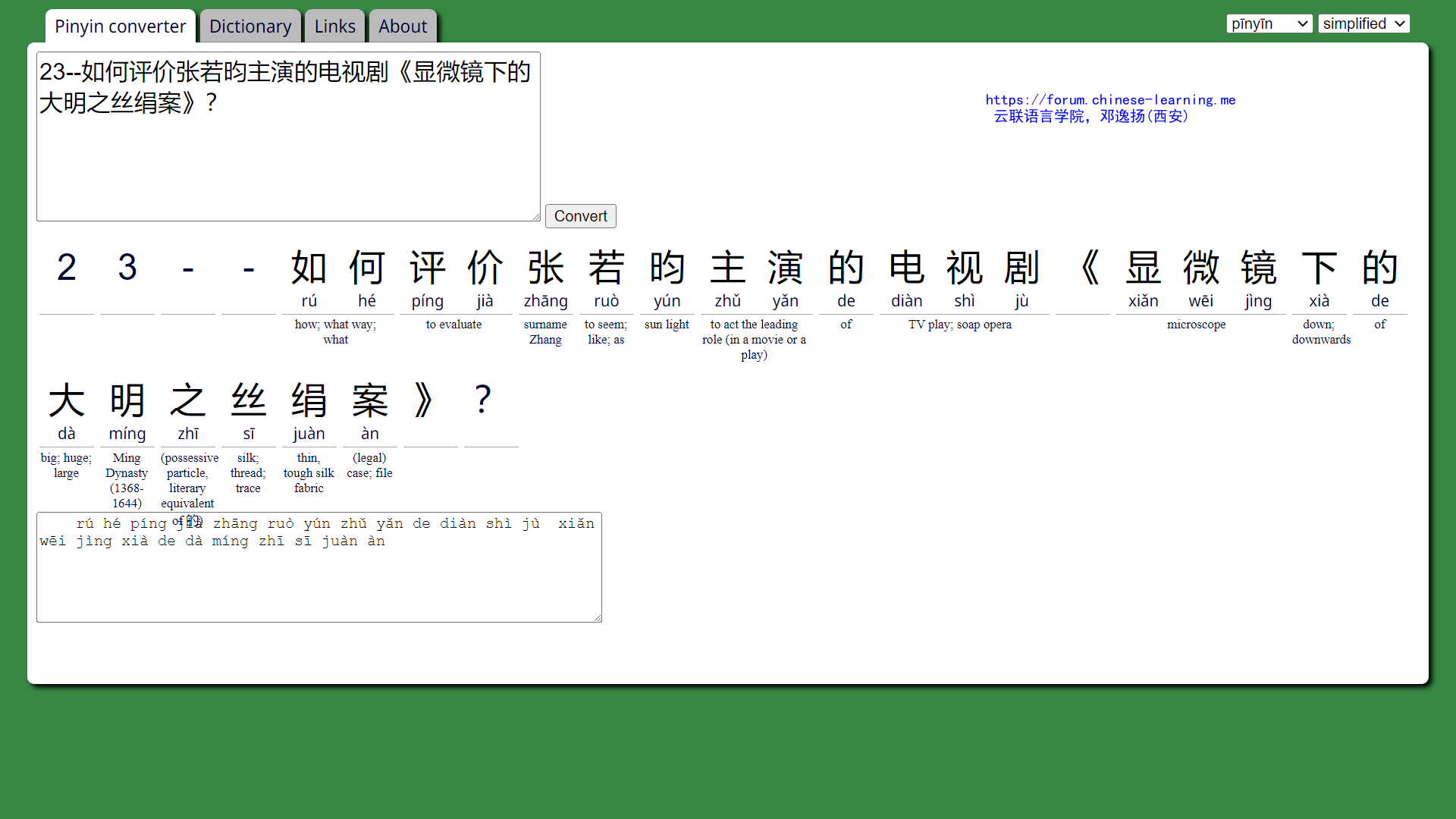Click the character 镜 in results

point(1259,268)
